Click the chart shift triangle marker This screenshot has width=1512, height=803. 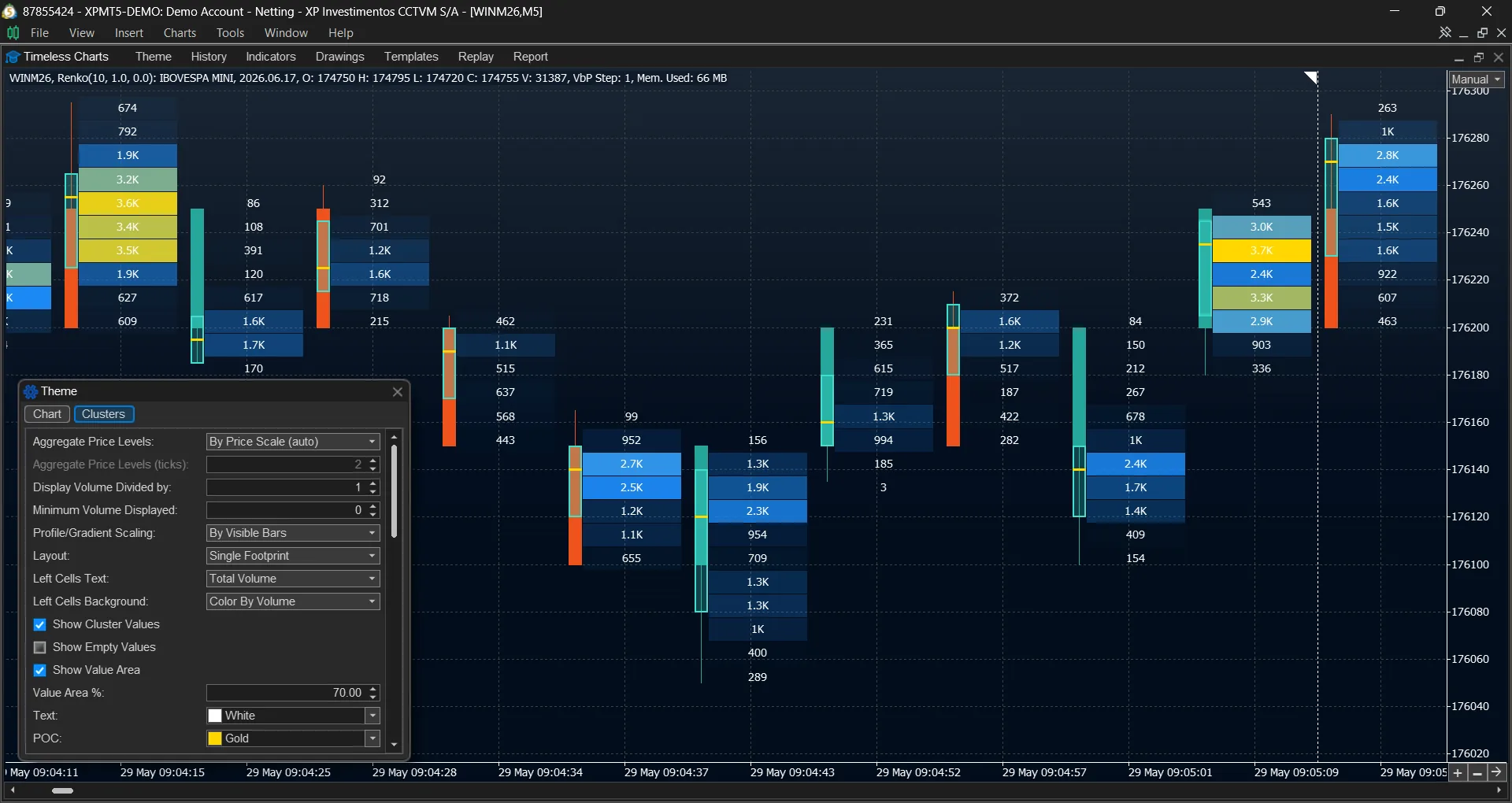[1312, 77]
